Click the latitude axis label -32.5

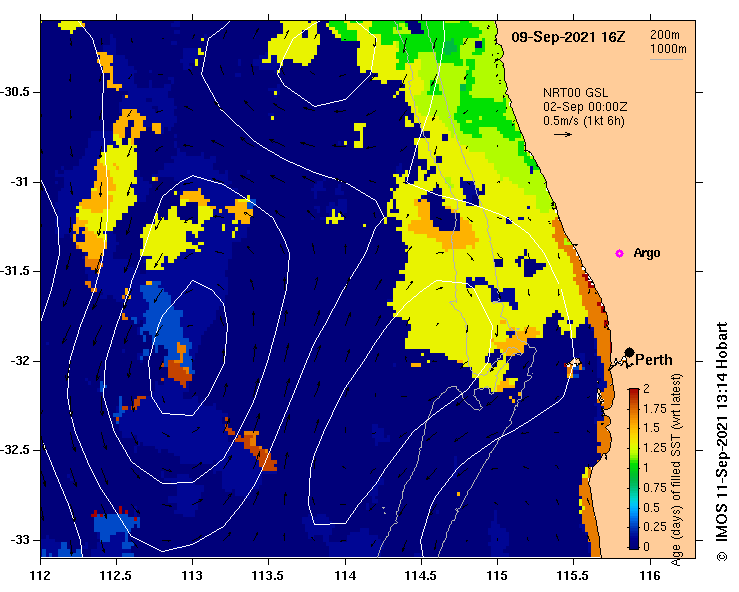coord(15,450)
